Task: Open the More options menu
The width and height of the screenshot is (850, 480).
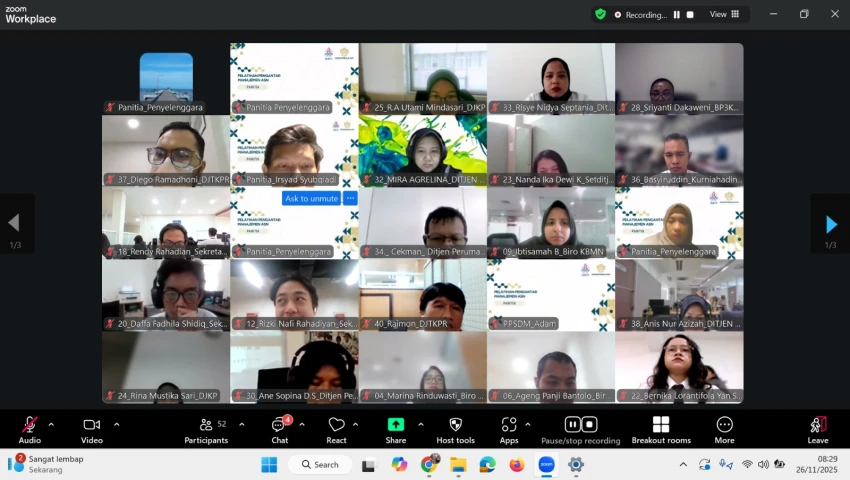Action: (x=724, y=430)
